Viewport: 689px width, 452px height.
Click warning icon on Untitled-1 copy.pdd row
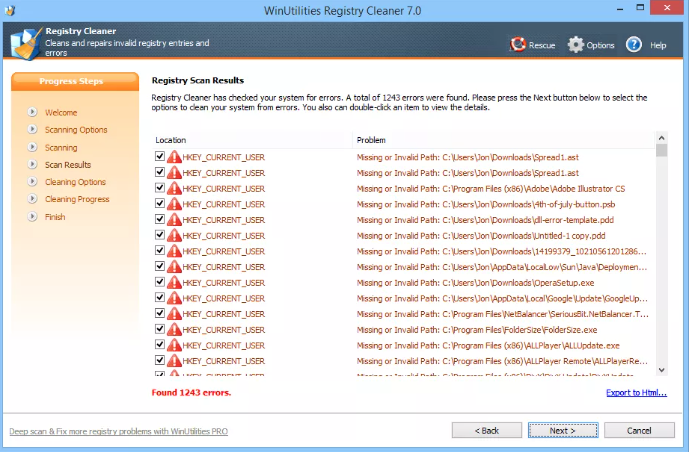[x=174, y=235]
